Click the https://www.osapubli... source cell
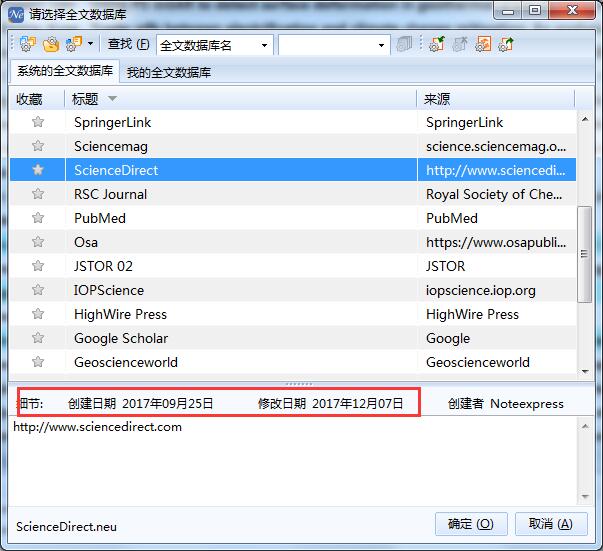The image size is (603, 551). point(496,242)
